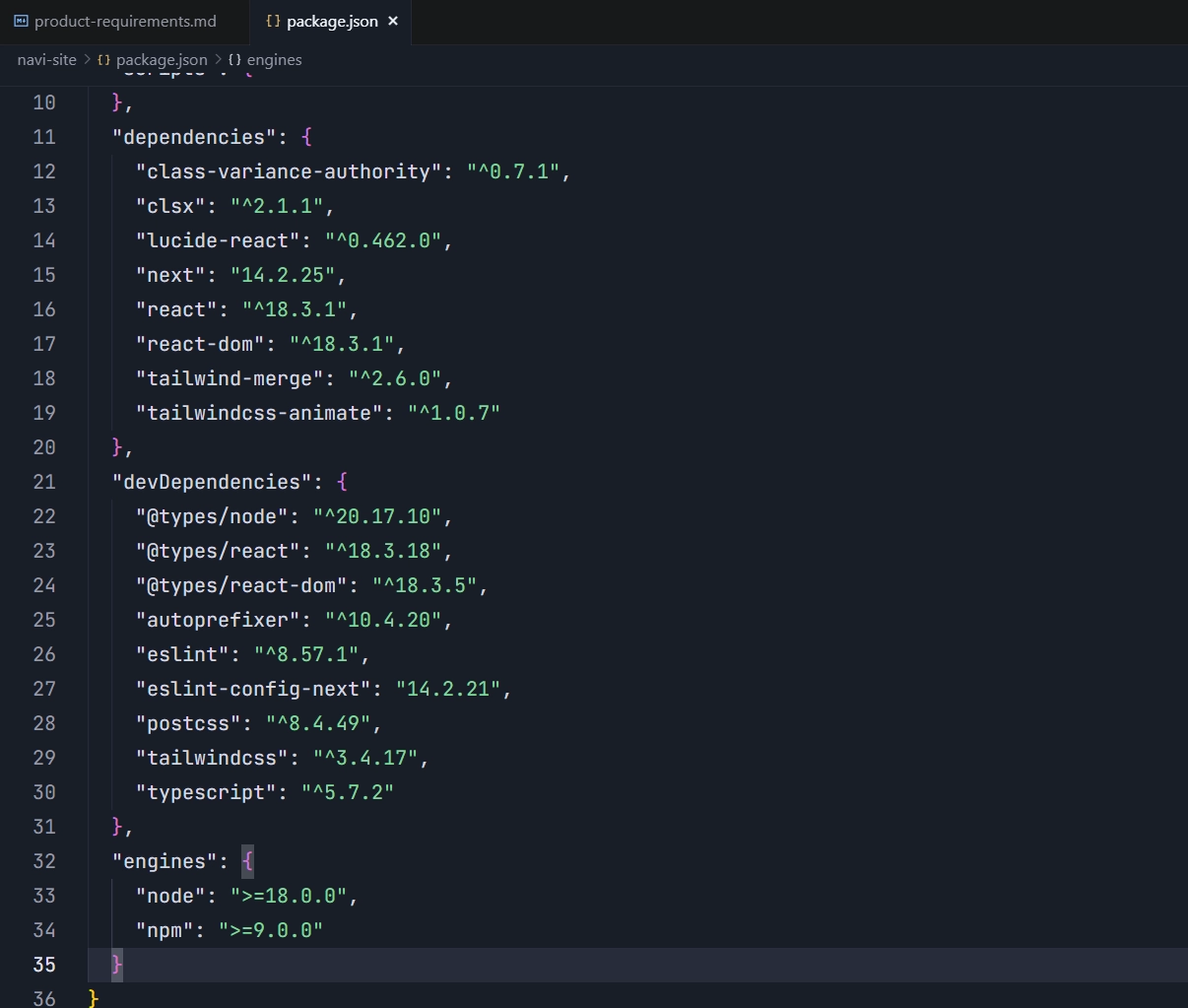Open engines breadcrumb symbol list
The height and width of the screenshot is (1008, 1188).
click(x=274, y=60)
